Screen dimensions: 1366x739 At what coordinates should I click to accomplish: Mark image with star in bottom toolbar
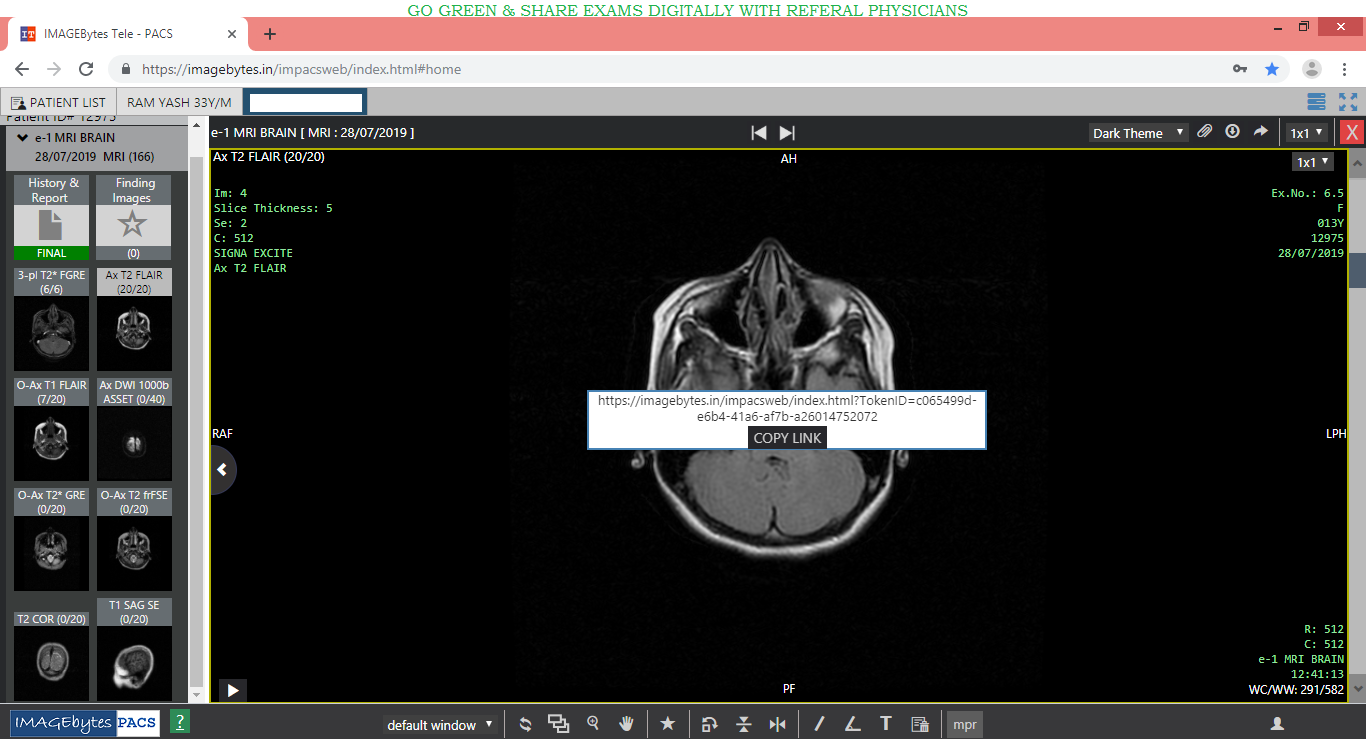coord(668,724)
